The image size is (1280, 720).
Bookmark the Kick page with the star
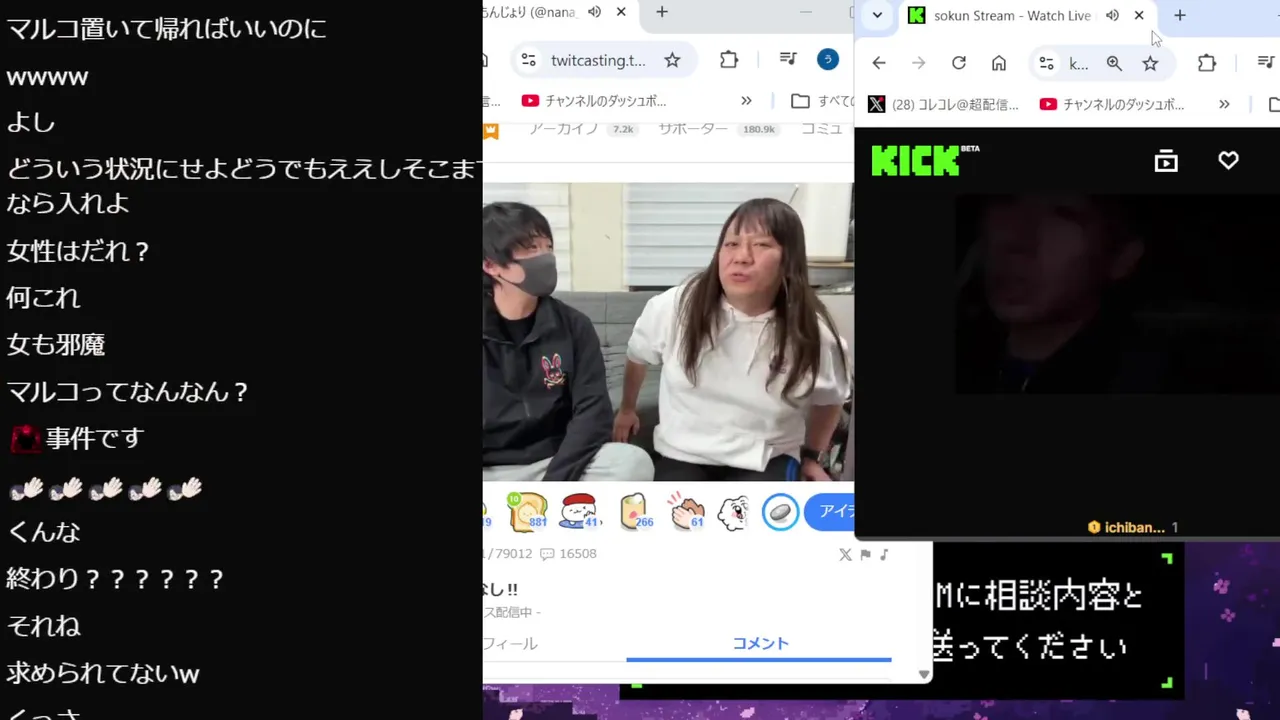[x=1150, y=63]
